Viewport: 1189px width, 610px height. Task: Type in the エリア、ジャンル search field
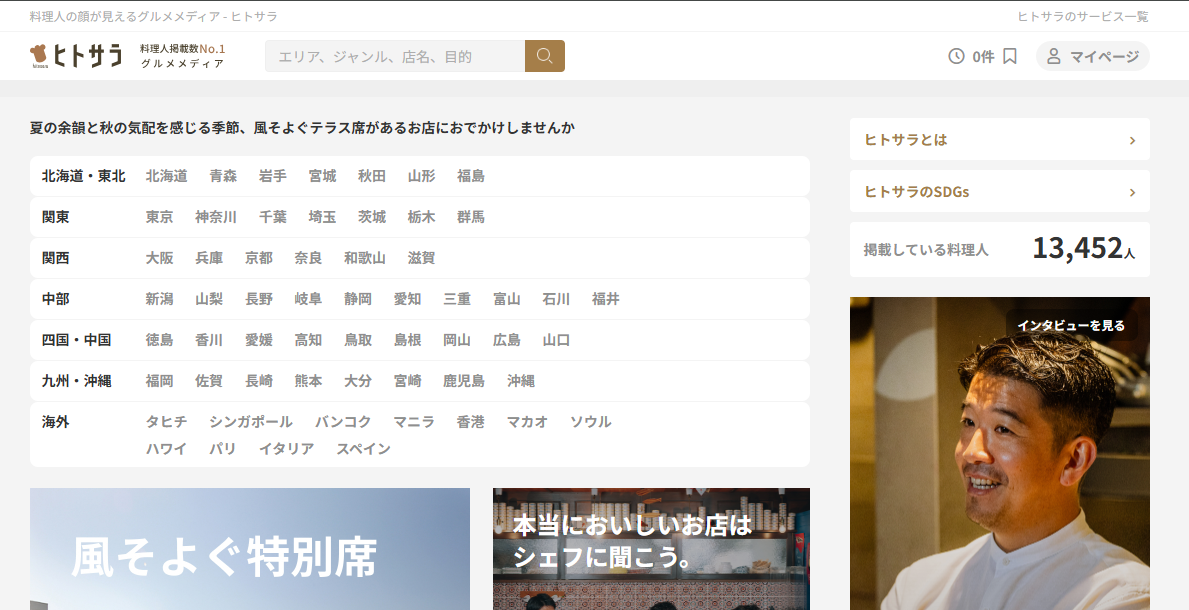(395, 56)
